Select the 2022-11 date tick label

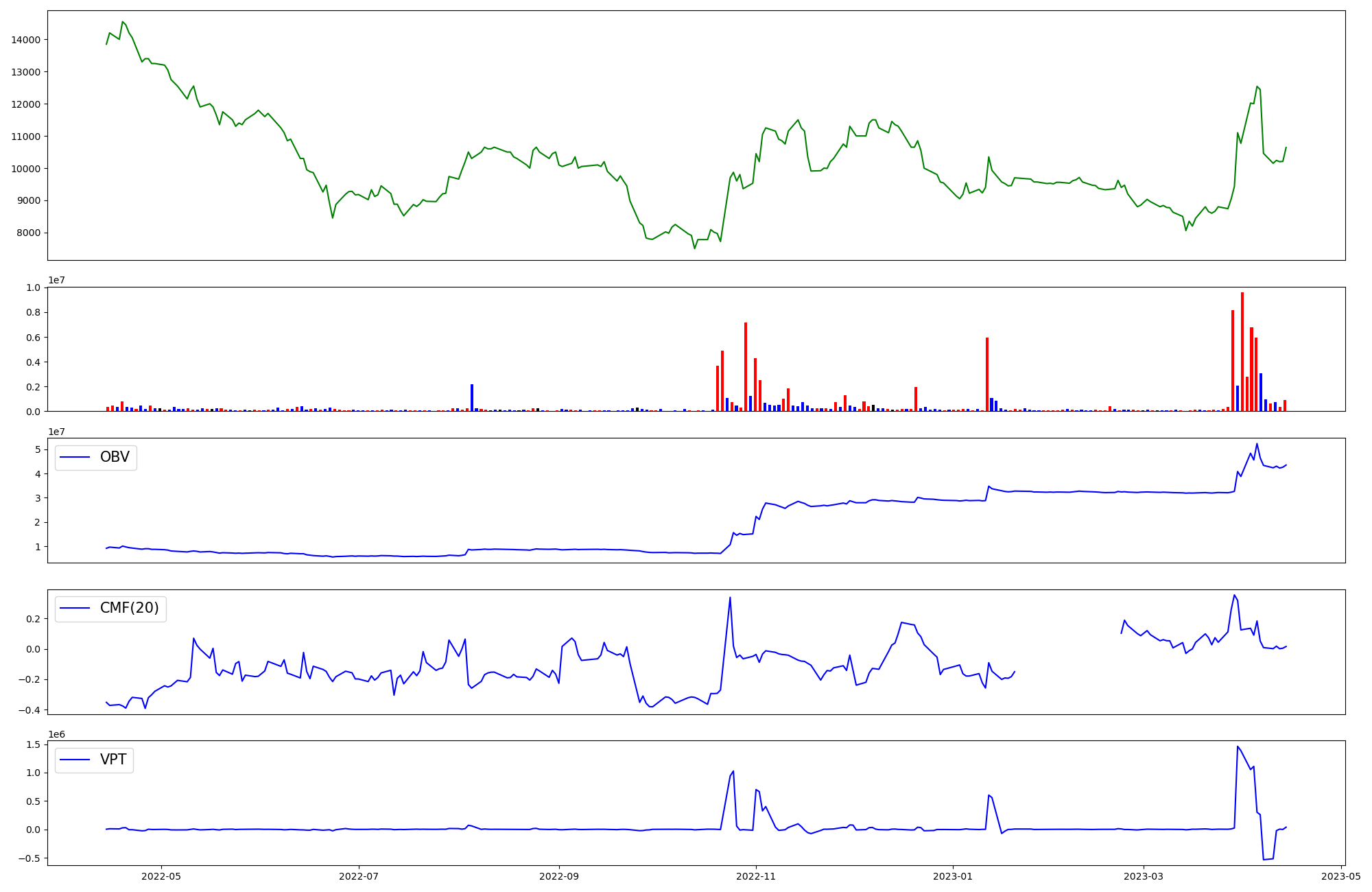(756, 876)
